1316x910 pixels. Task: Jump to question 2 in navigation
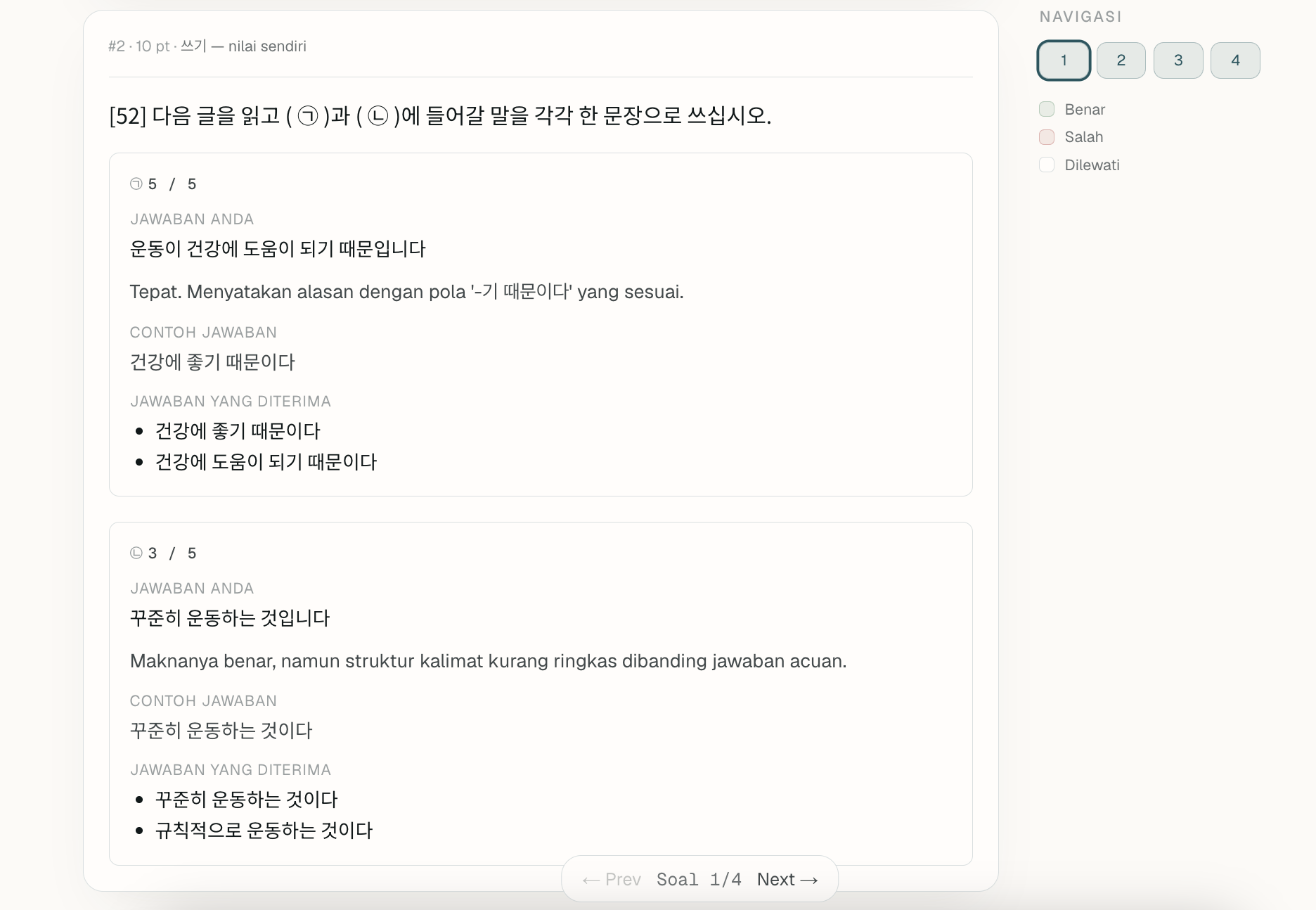point(1121,60)
